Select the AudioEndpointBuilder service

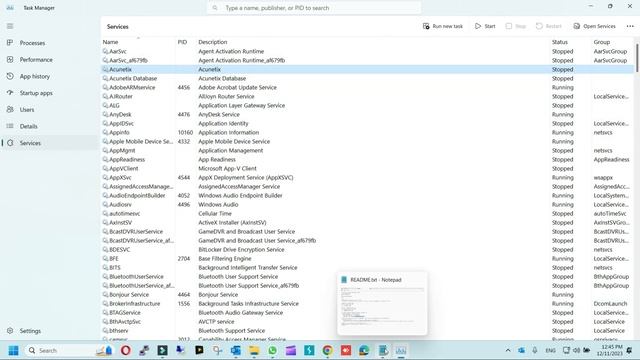point(367,196)
